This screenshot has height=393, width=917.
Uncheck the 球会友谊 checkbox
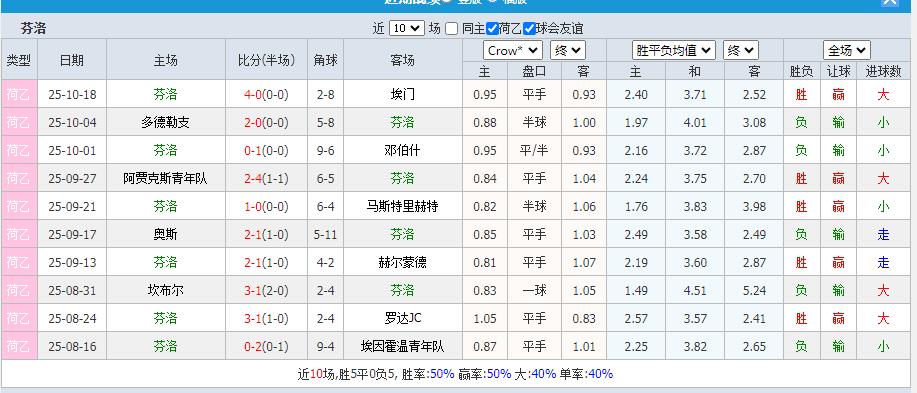[529, 28]
